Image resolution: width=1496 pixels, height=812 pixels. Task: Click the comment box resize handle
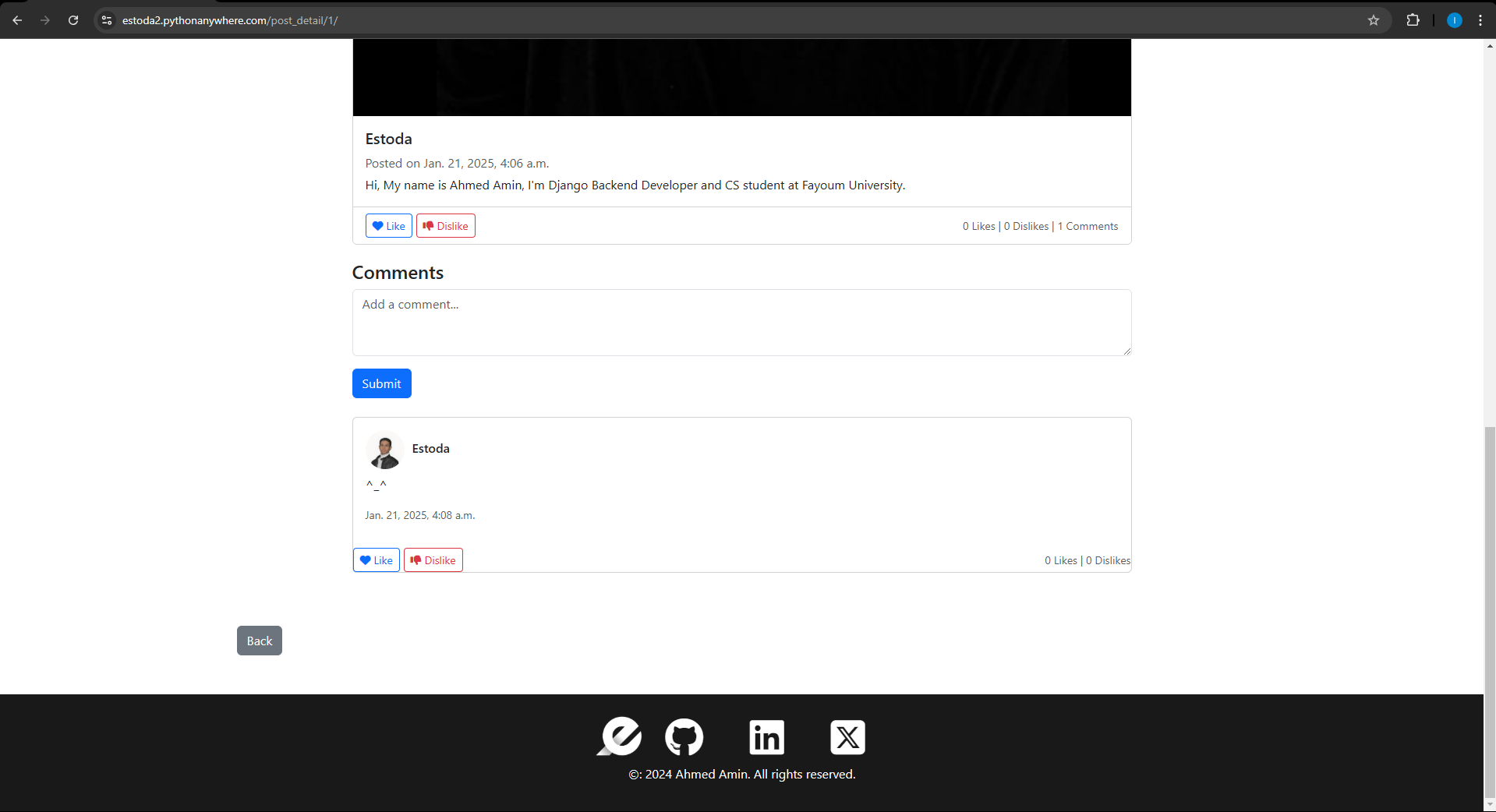point(1126,351)
